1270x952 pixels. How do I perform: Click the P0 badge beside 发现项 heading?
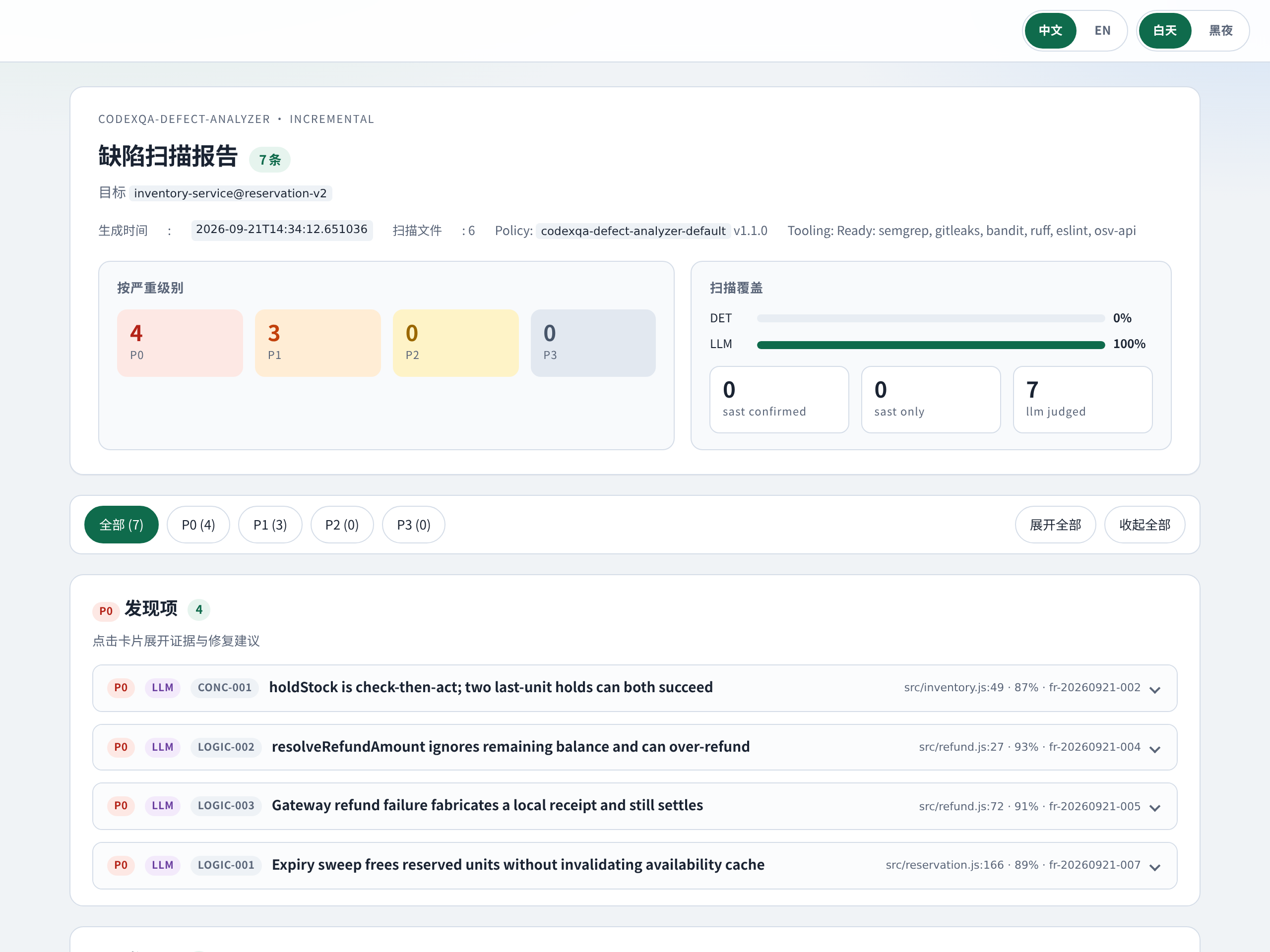point(106,611)
